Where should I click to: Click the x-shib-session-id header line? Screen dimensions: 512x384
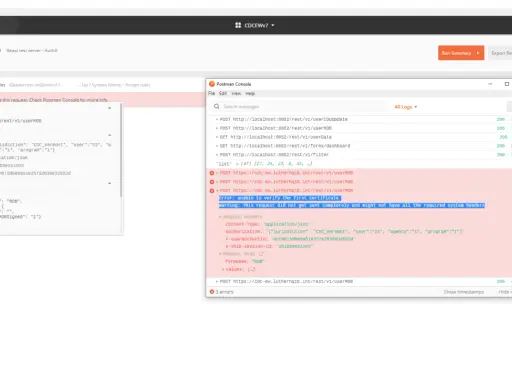tap(269, 246)
